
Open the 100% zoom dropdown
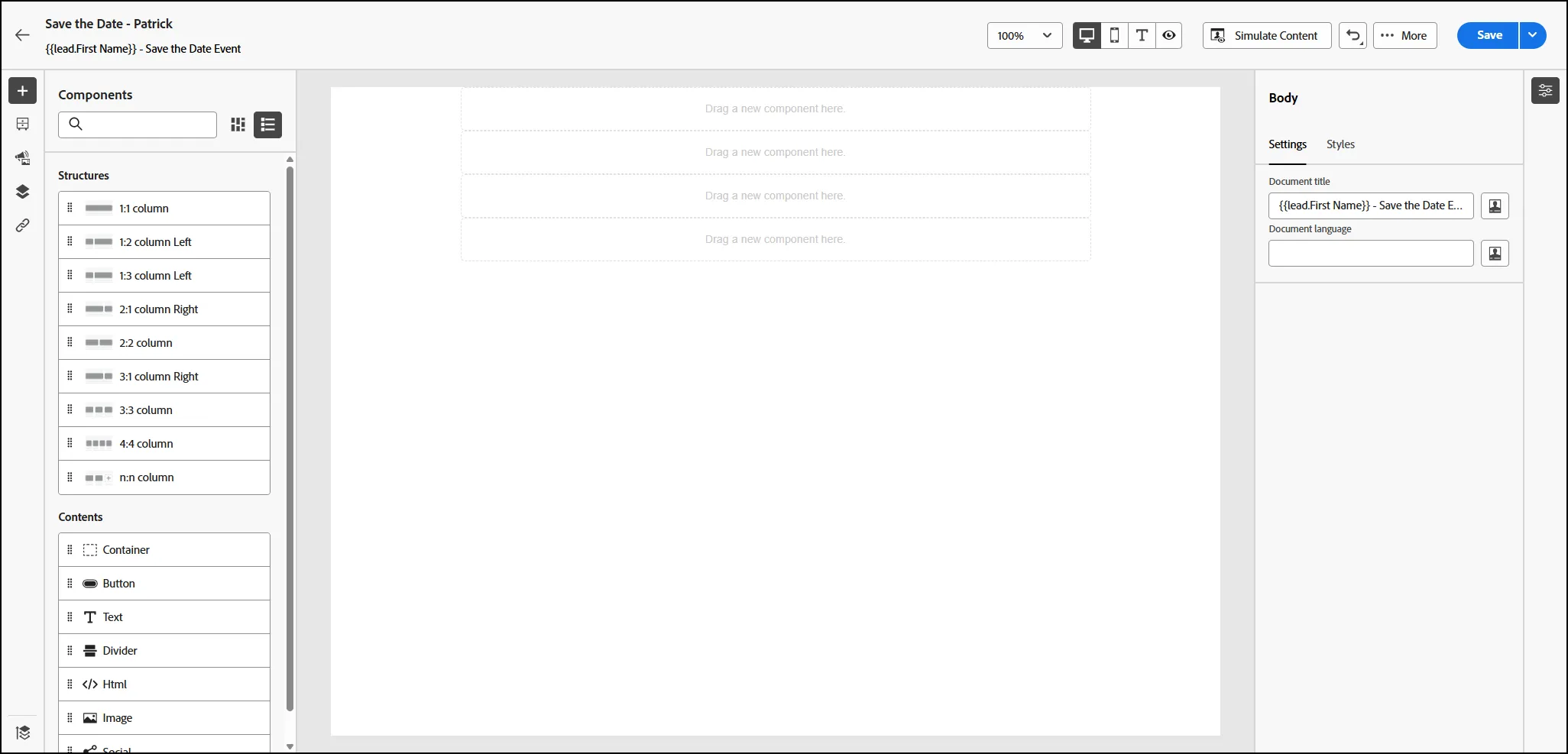pyautogui.click(x=1025, y=36)
